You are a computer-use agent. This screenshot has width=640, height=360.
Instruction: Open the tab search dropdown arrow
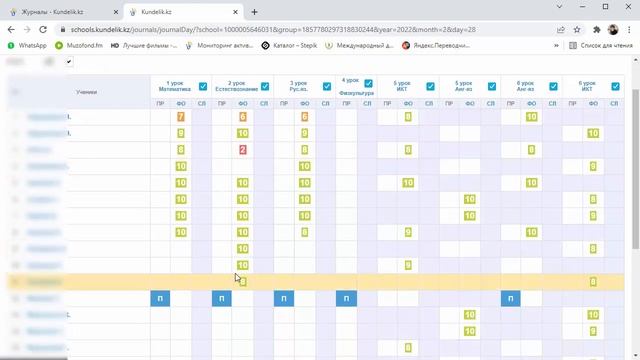coord(560,7)
